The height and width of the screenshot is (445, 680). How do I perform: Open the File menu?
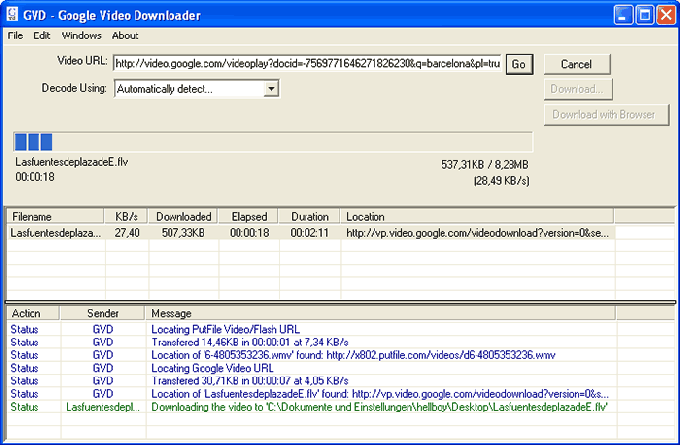(15, 36)
